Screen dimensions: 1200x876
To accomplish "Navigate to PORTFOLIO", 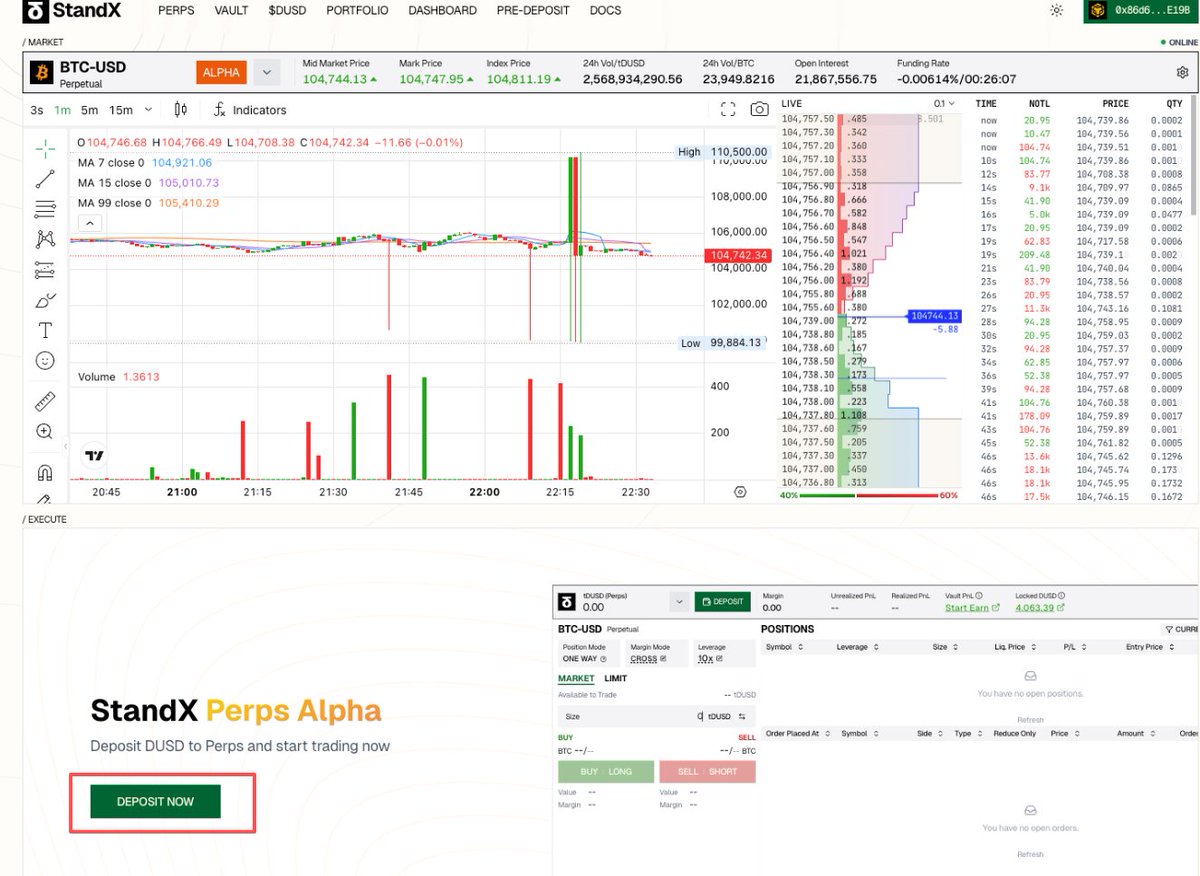I will [x=357, y=11].
